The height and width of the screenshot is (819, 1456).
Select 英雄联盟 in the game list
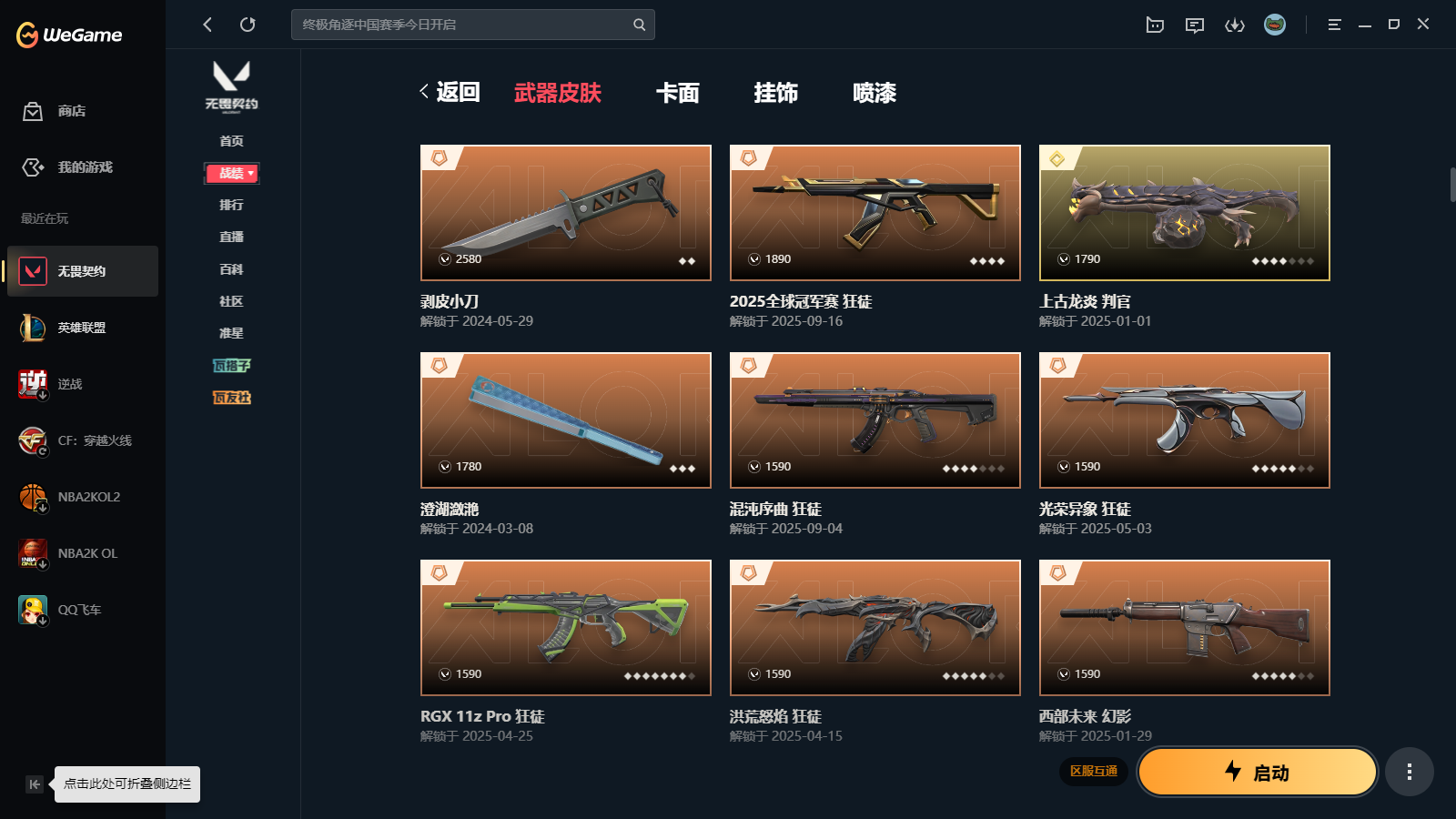pyautogui.click(x=82, y=328)
